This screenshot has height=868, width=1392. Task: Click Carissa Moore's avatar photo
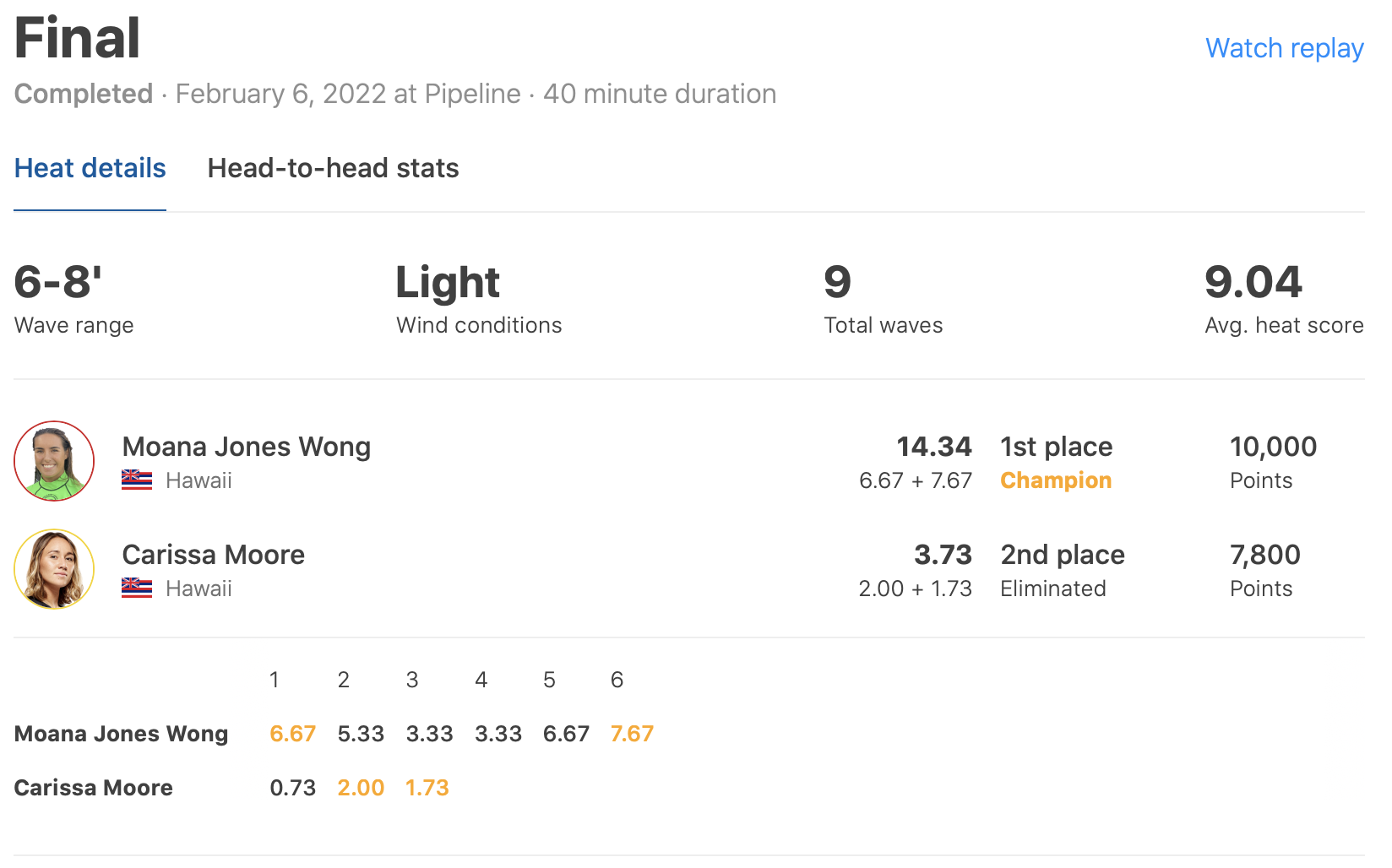coord(54,569)
